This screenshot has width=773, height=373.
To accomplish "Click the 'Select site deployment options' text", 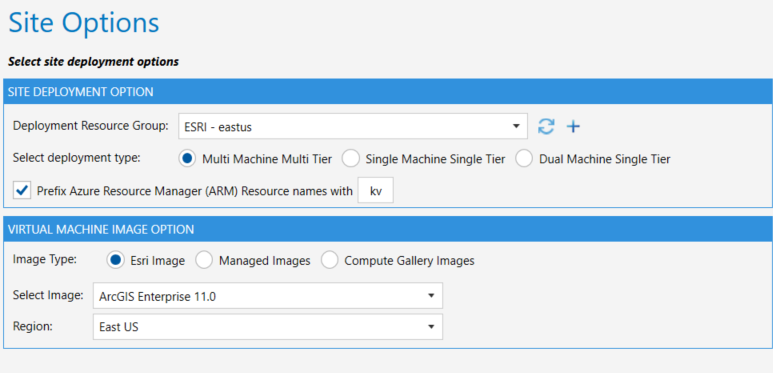I will coord(93,62).
